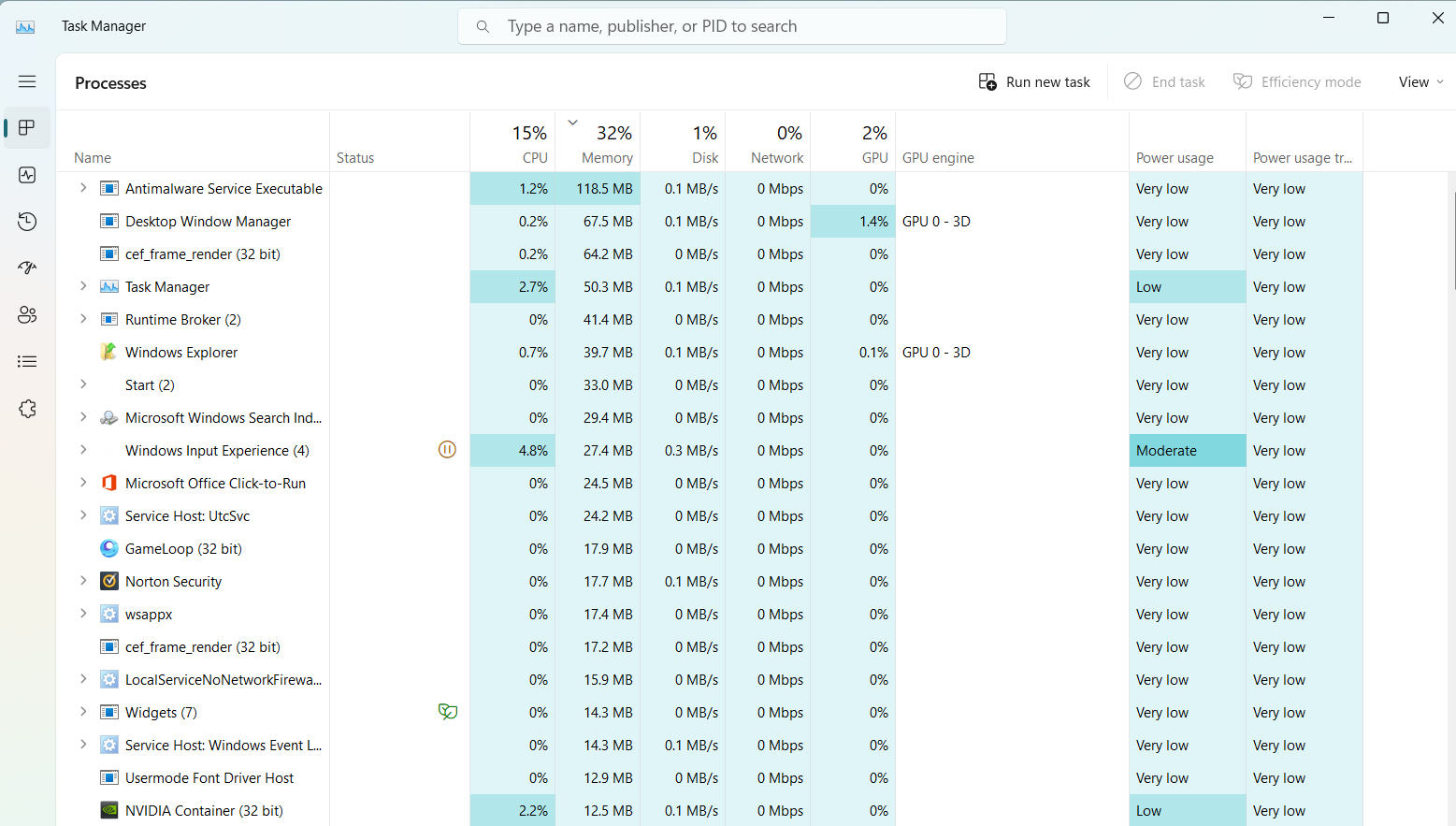The image size is (1456, 826).
Task: Expand the Windows Input Experience (4) group
Action: (x=83, y=450)
